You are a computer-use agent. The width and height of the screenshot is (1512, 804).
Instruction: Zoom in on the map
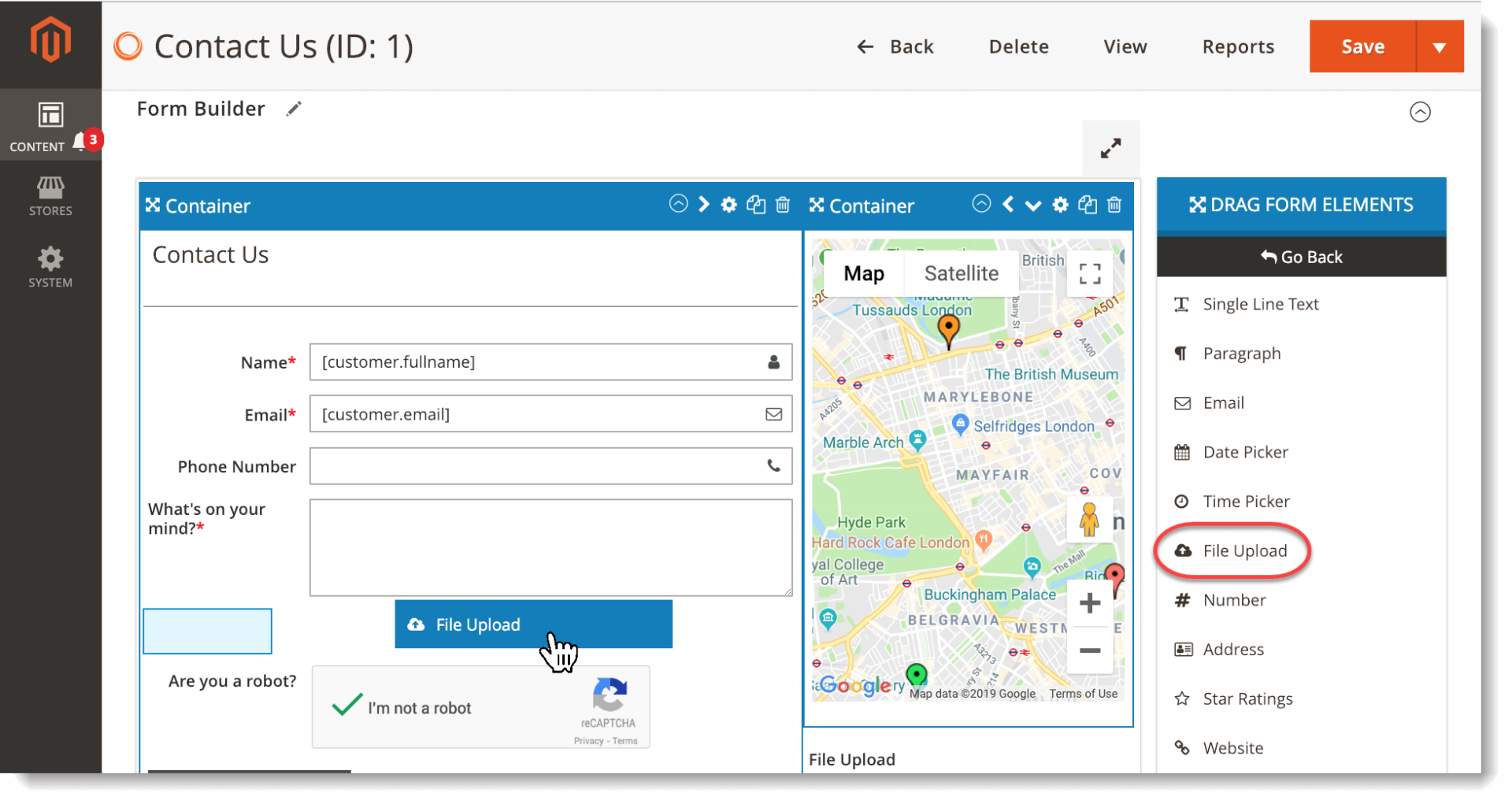[1090, 603]
